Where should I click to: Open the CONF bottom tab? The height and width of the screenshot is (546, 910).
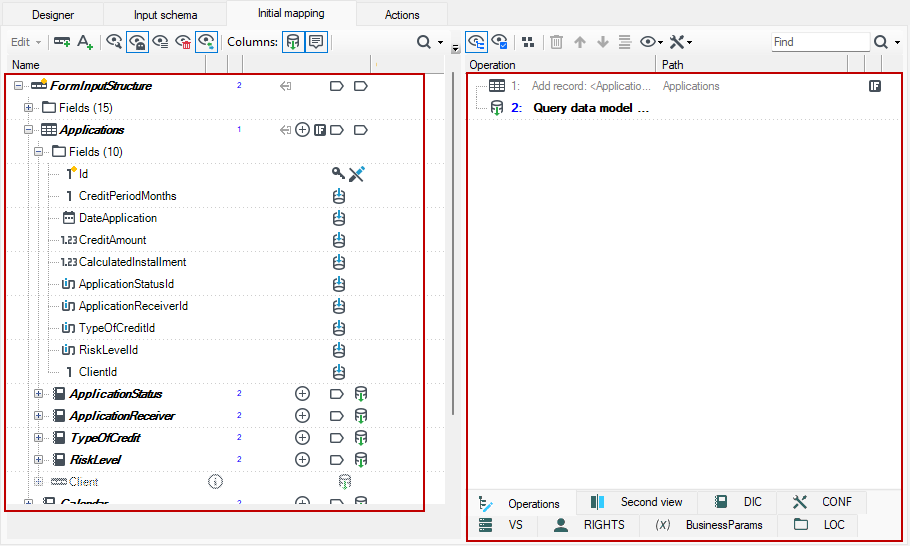tap(822, 502)
